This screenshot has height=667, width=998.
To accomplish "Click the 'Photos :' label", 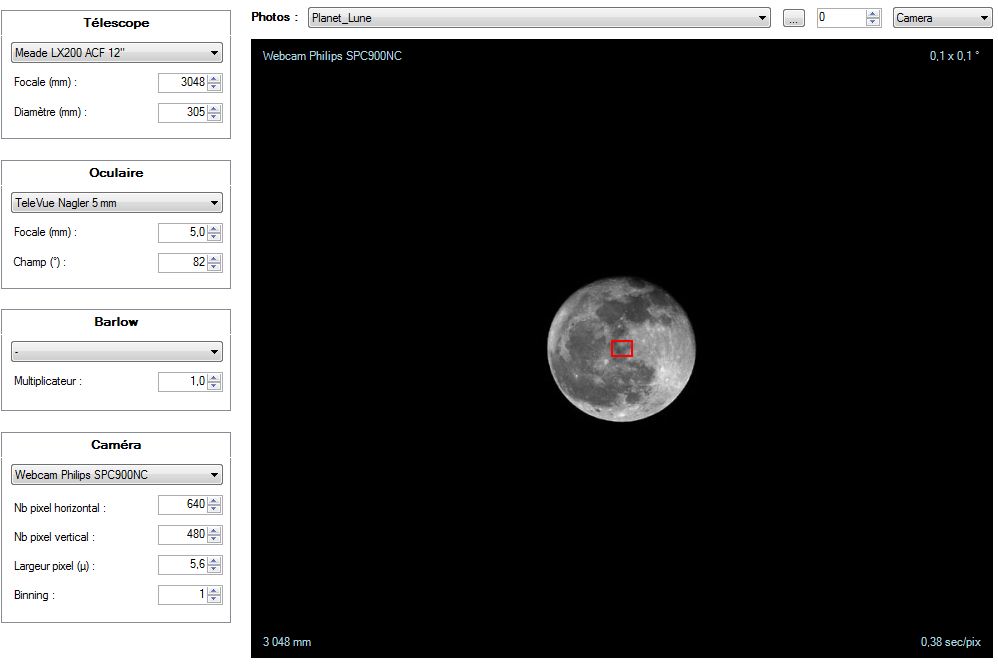I will tap(274, 17).
